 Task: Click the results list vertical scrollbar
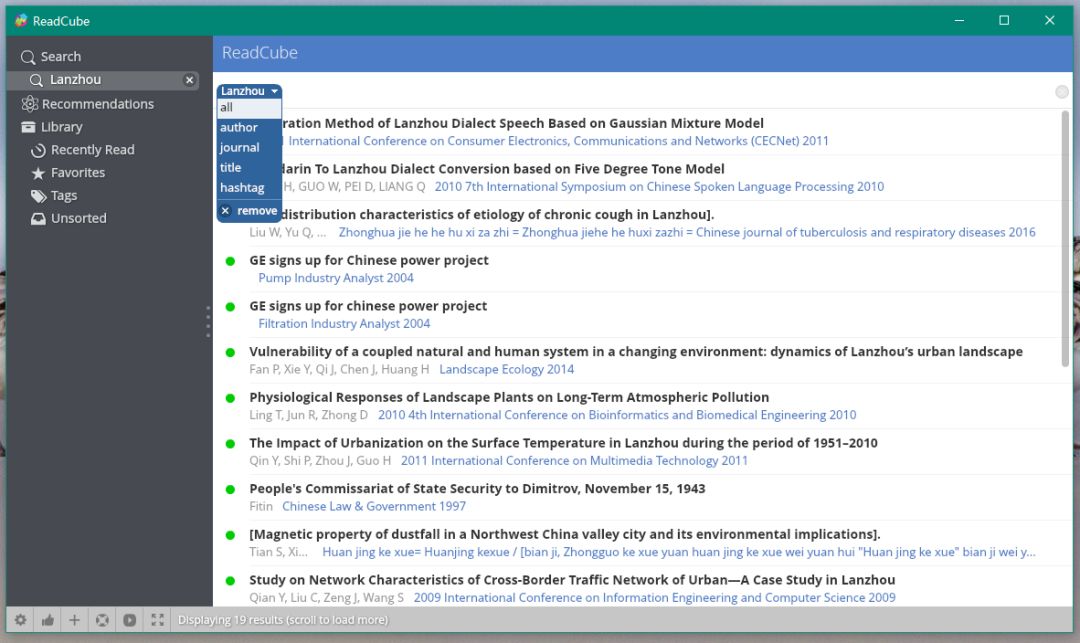[x=1066, y=238]
